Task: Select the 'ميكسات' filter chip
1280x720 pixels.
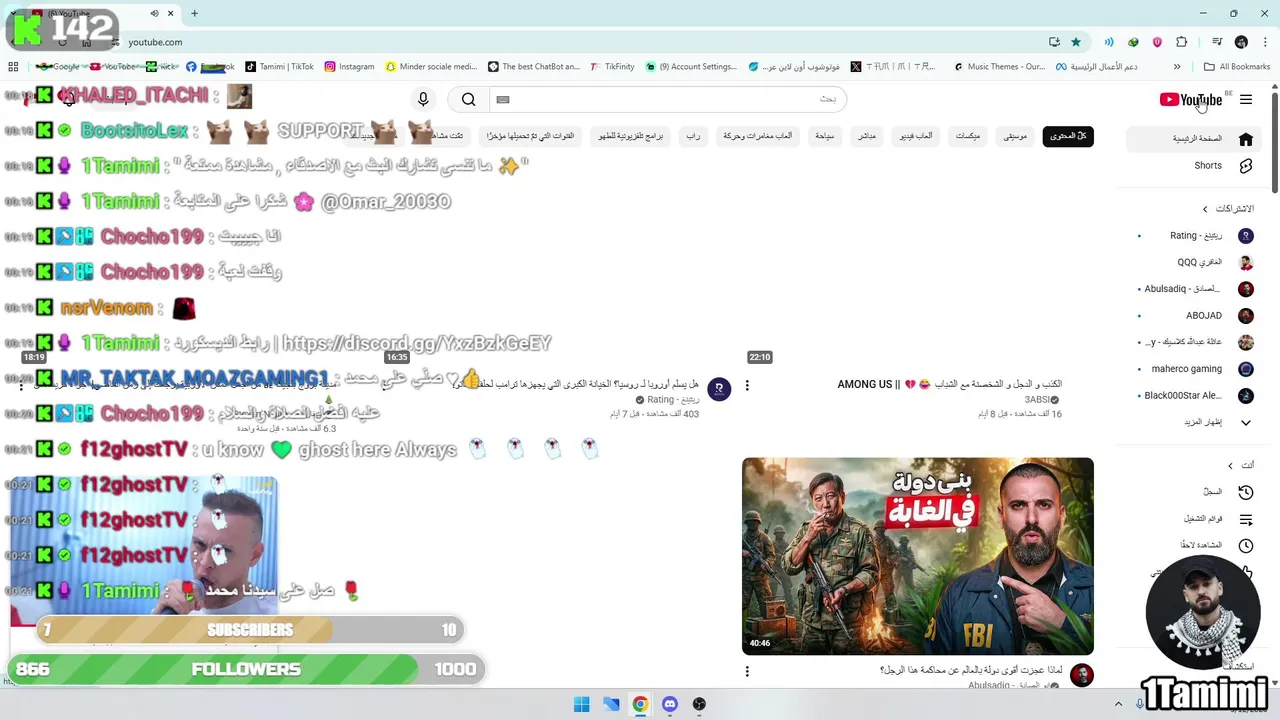Action: click(968, 136)
